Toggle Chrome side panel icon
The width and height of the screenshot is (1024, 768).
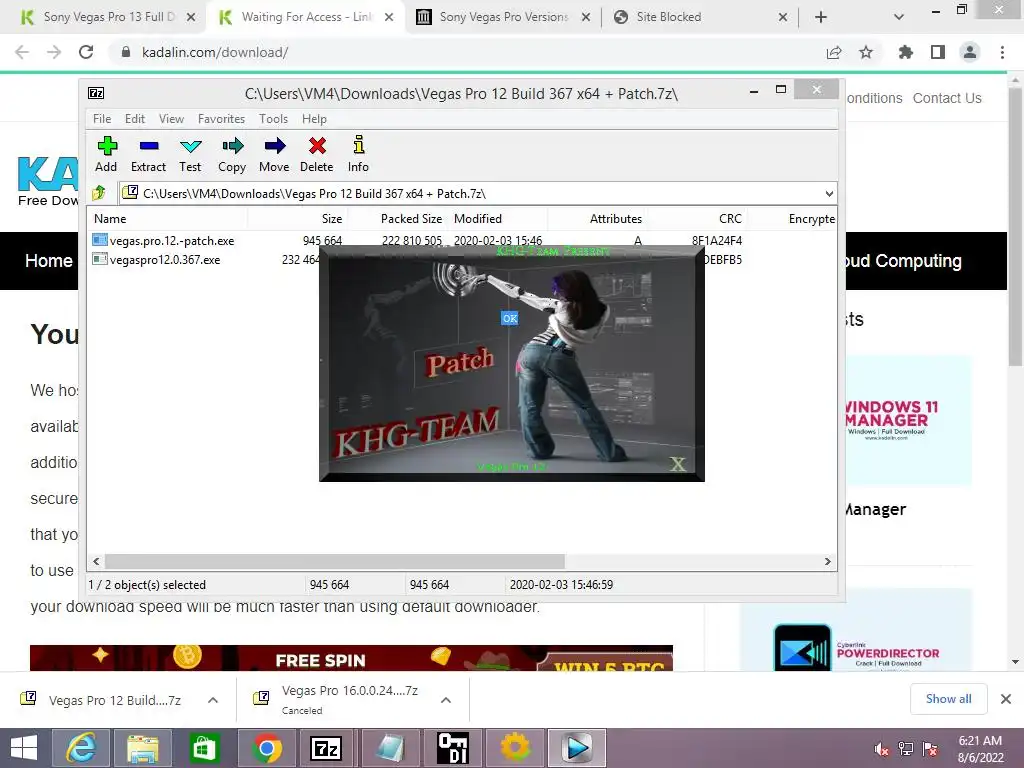point(938,52)
